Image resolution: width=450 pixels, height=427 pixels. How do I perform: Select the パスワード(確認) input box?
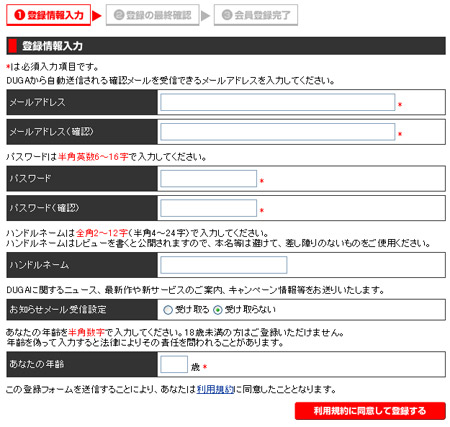click(x=208, y=208)
